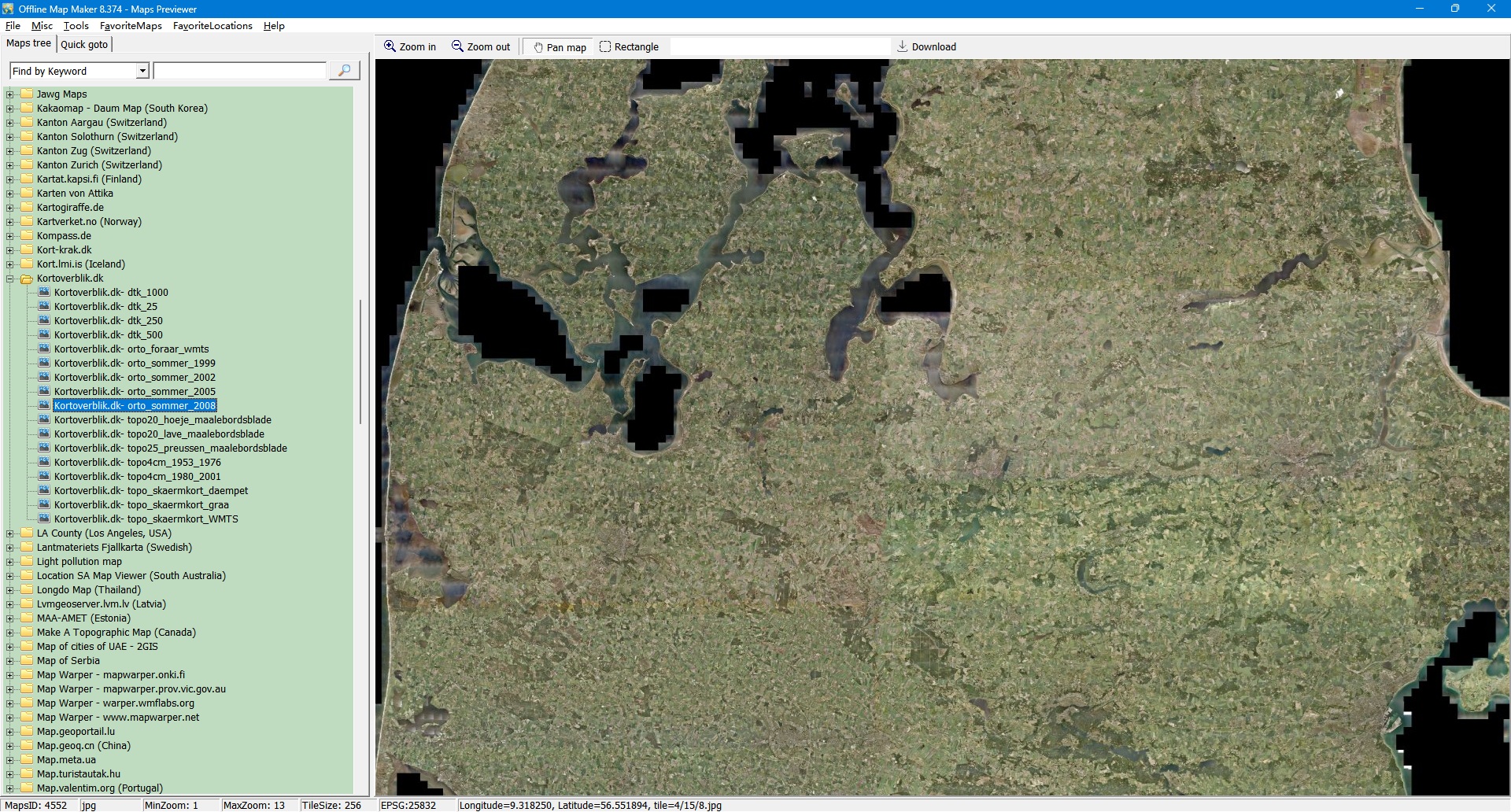Switch to the Quick goto tab

pos(84,44)
